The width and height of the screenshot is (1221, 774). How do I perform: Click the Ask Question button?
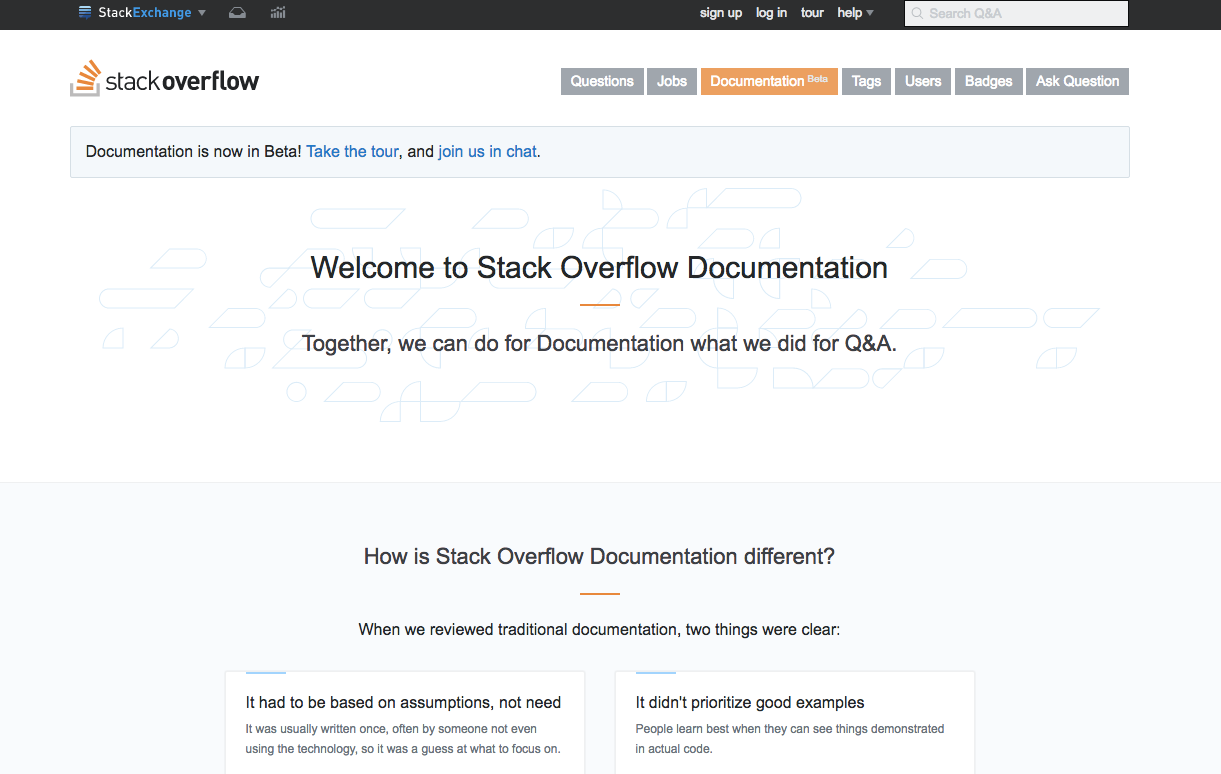pos(1077,81)
